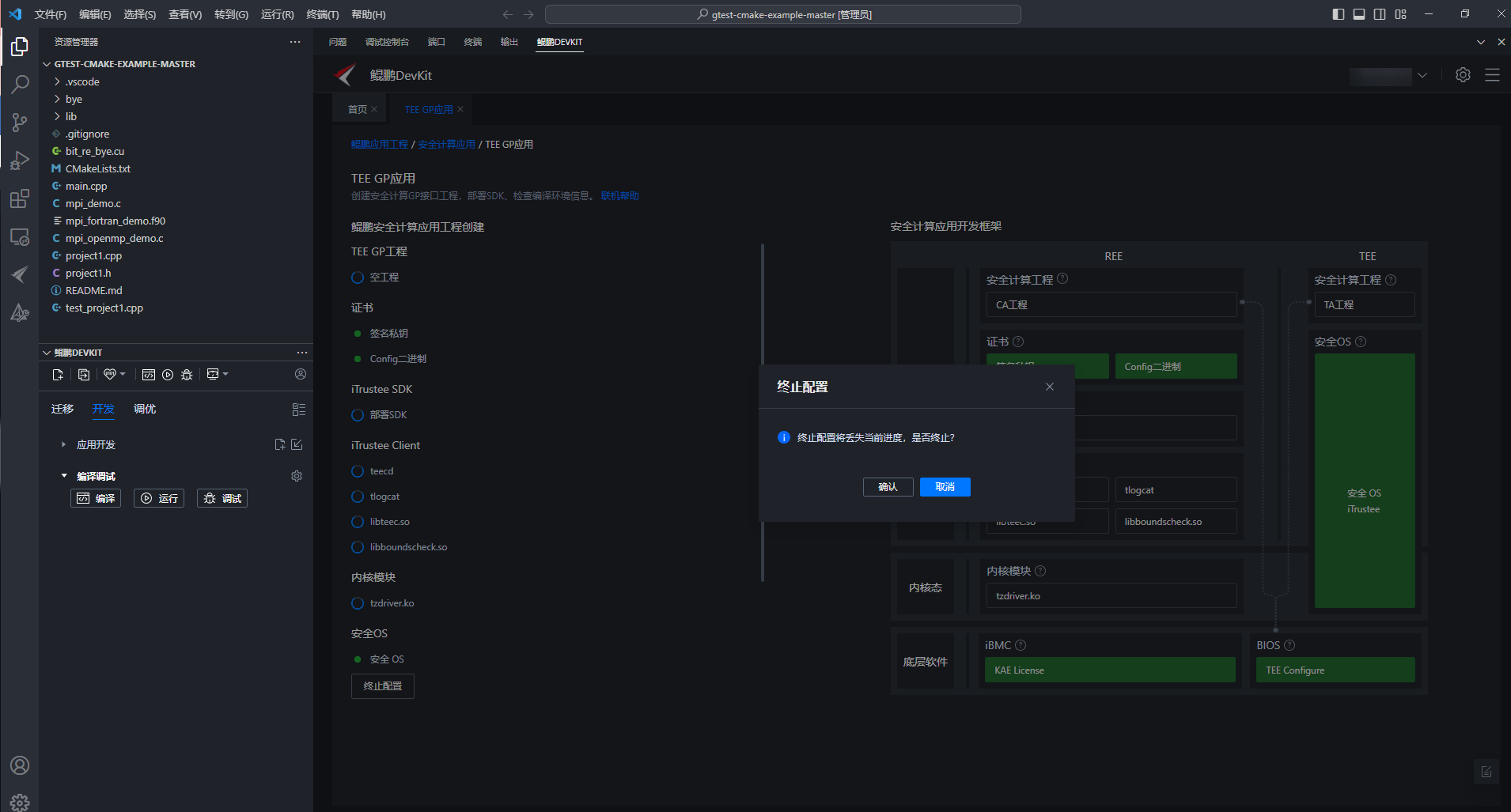
Task: Click import icon in 应用开发 row
Action: click(x=297, y=444)
